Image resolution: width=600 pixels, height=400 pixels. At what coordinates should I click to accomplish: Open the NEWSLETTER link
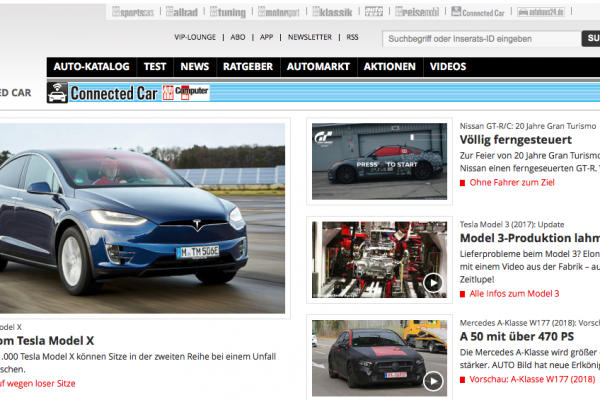point(310,37)
